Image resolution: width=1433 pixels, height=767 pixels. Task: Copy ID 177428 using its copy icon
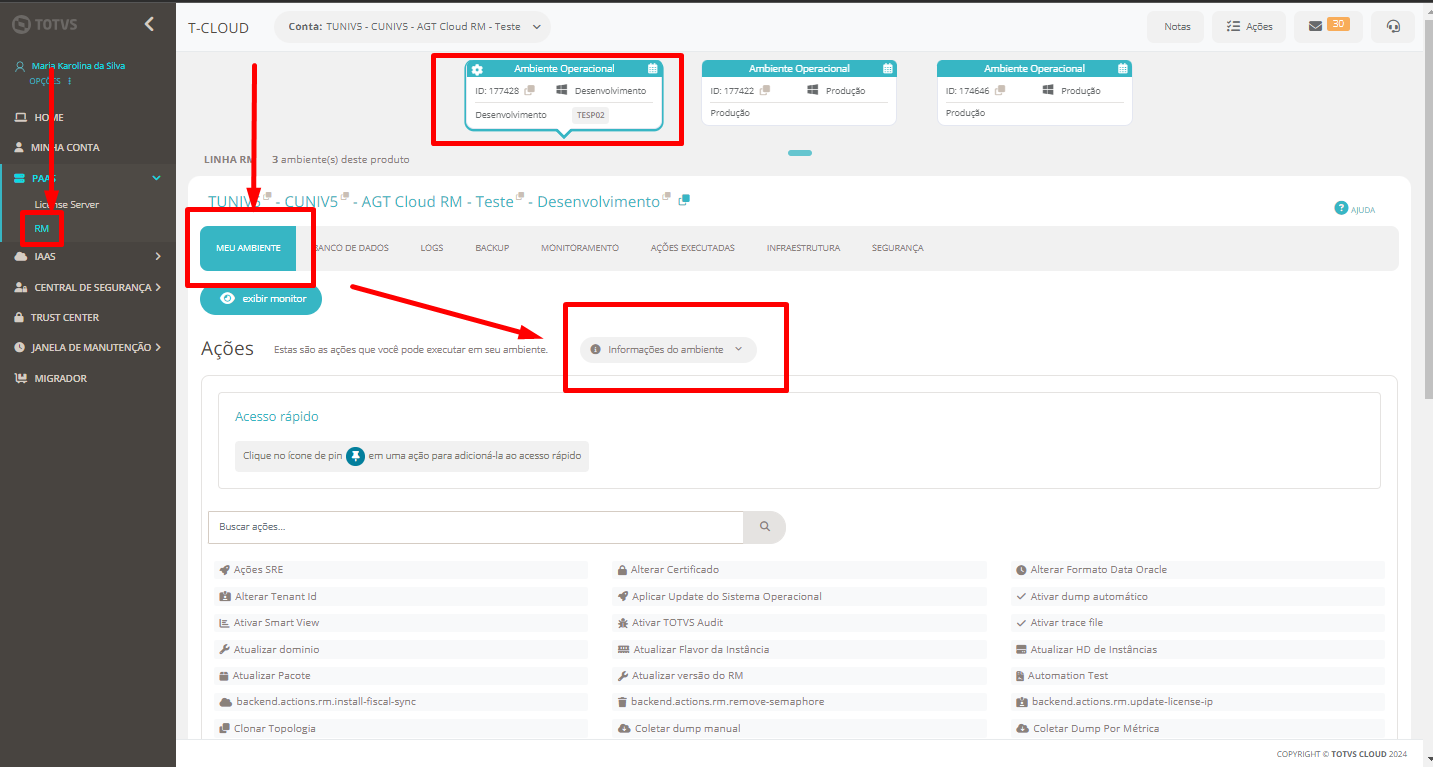pos(530,90)
